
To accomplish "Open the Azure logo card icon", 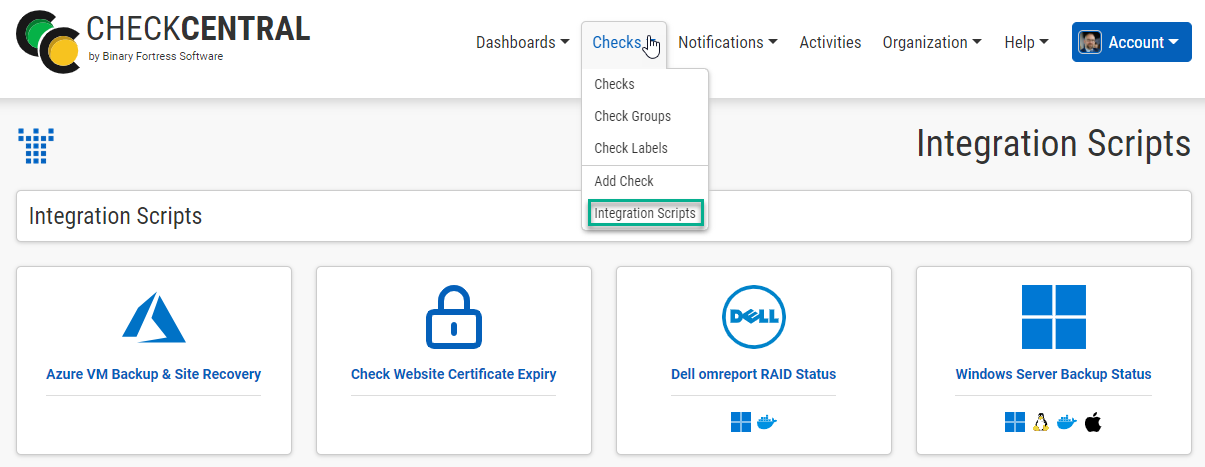I will [154, 318].
